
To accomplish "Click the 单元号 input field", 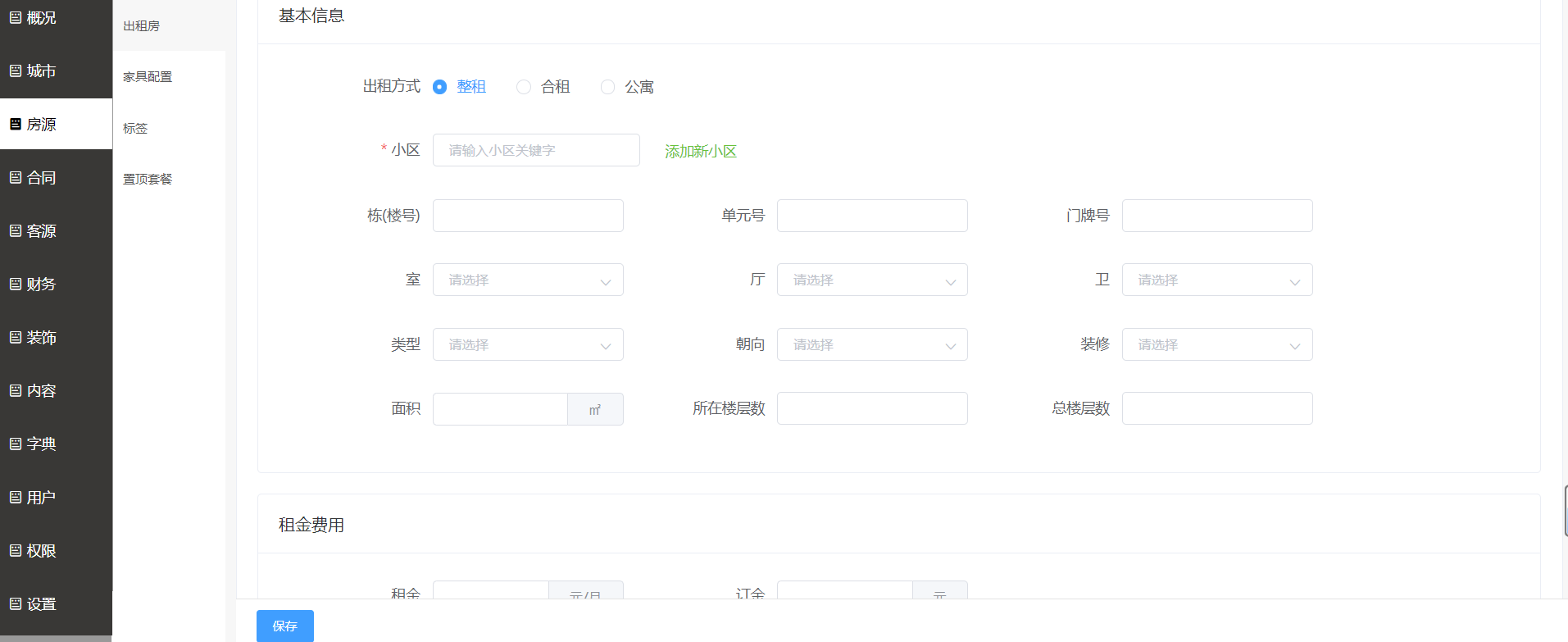I will (872, 216).
